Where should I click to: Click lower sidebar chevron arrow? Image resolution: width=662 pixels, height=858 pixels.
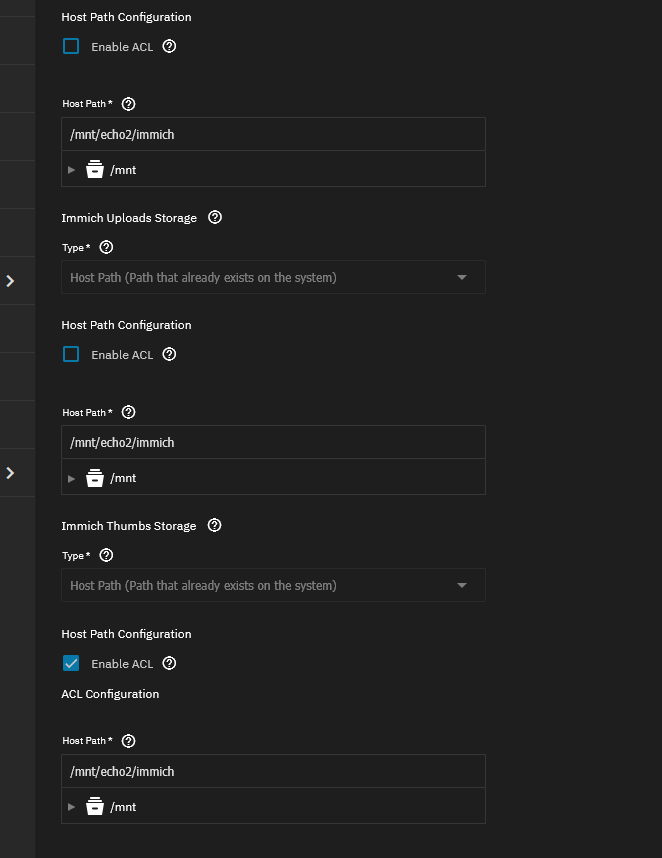tap(10, 473)
